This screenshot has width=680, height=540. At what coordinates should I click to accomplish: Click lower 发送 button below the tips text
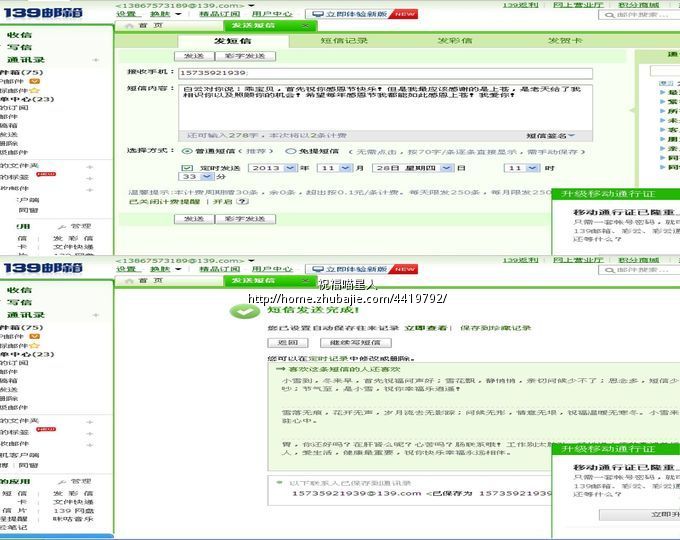tap(194, 219)
